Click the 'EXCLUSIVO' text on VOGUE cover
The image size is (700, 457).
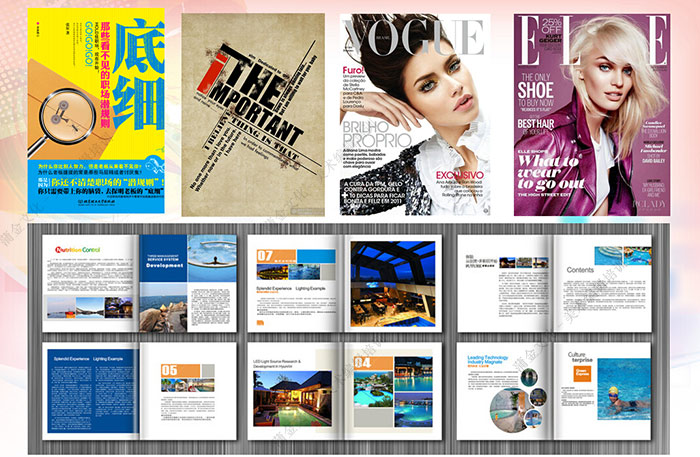(459, 175)
